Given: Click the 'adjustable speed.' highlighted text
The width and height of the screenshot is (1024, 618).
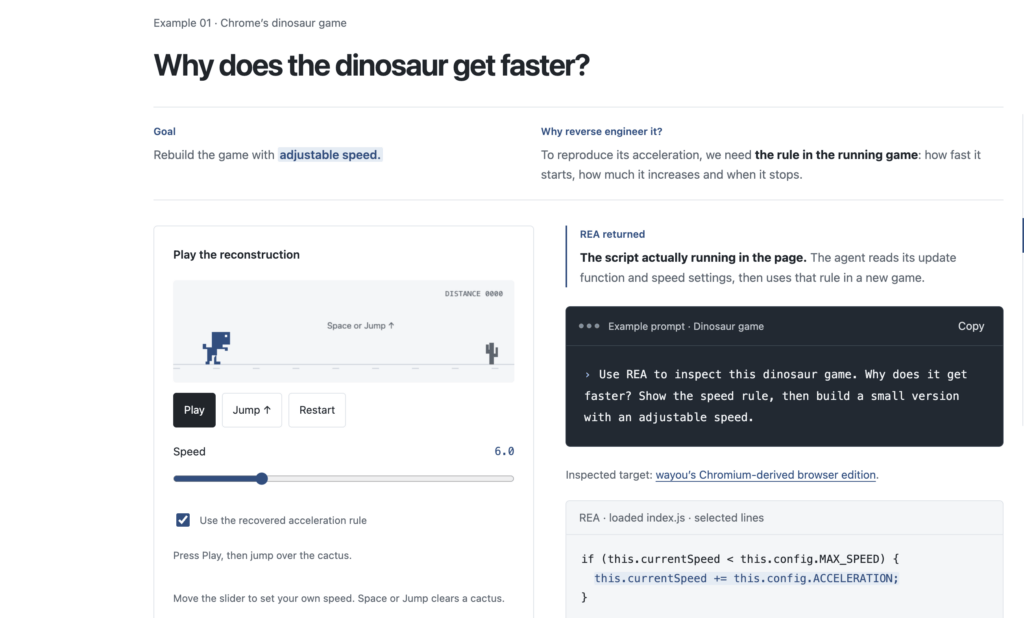Looking at the screenshot, I should point(330,155).
